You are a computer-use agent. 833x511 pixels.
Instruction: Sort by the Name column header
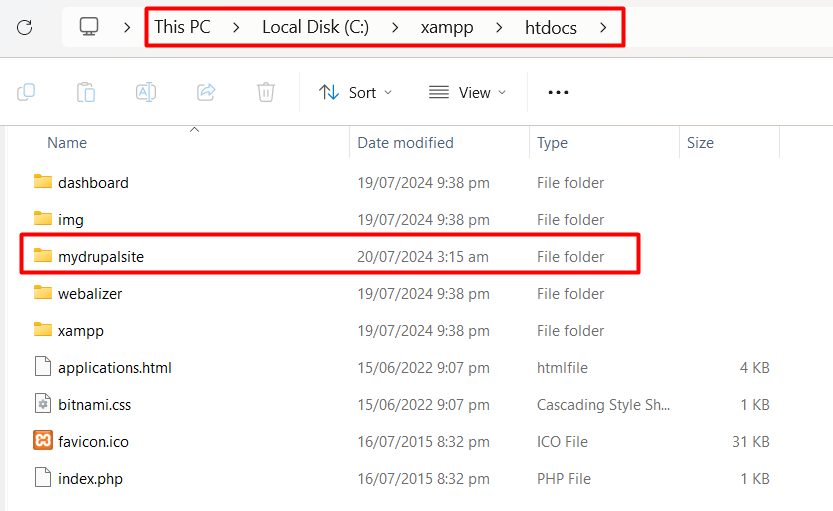point(67,143)
